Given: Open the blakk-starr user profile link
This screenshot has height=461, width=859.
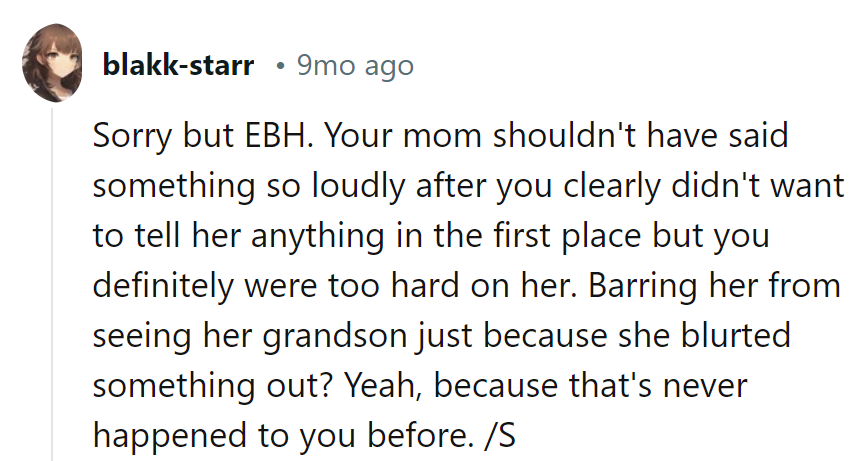Looking at the screenshot, I should (x=179, y=67).
